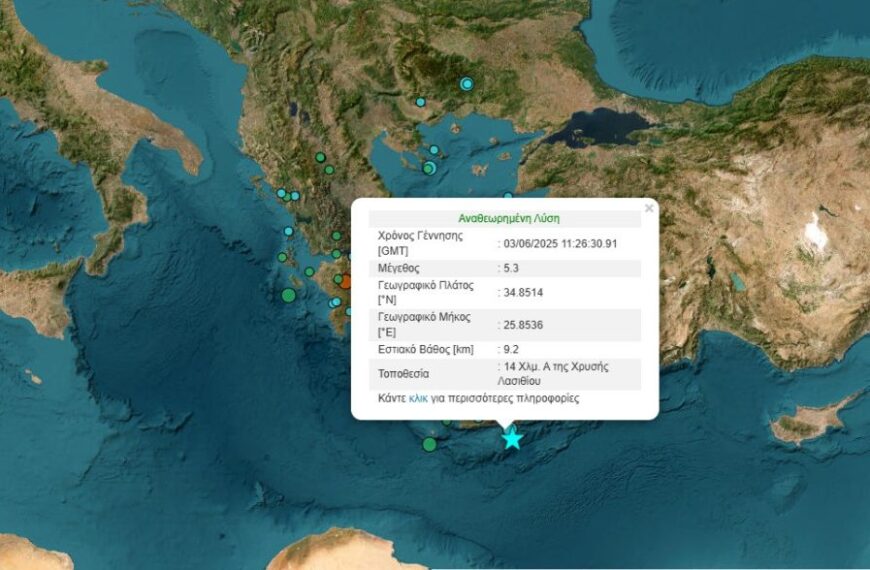This screenshot has height=570, width=870.
Task: Select the cyan star epicenter marker
Action: tap(512, 438)
